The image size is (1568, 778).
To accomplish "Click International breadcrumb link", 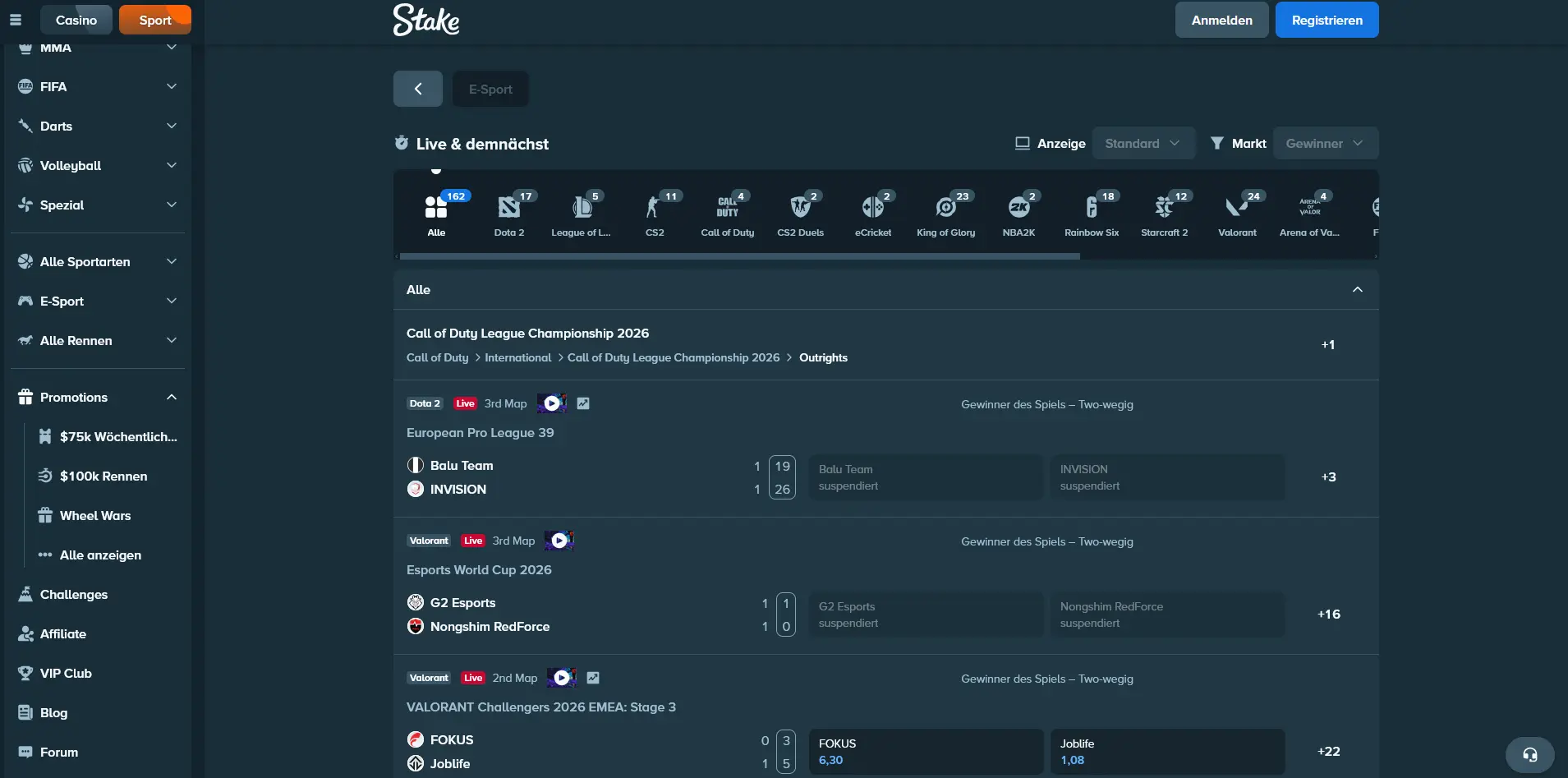I will 517,357.
